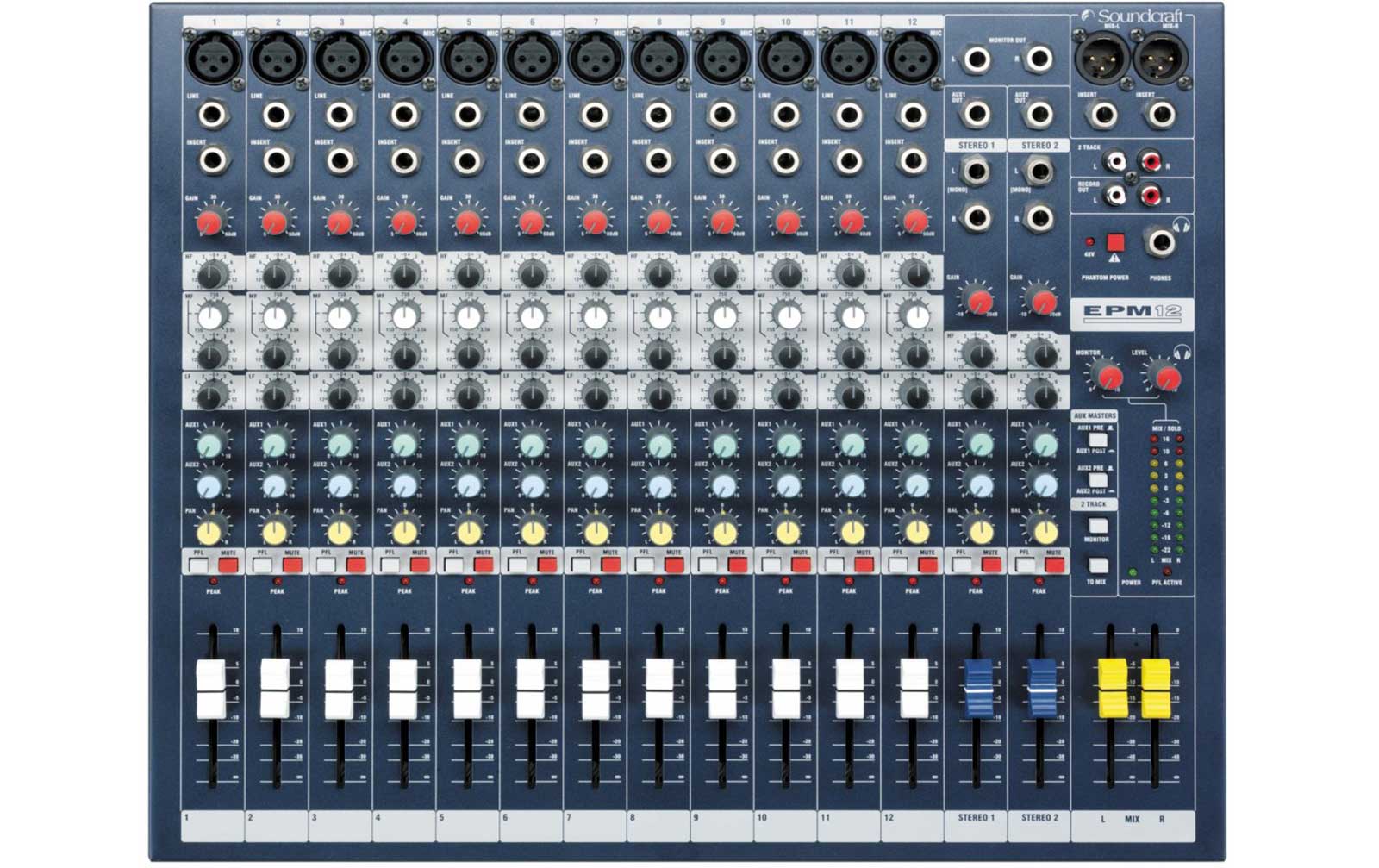Grab the channel 1 white fader
Viewport: 1379px width, 868px height.
pos(211,690)
